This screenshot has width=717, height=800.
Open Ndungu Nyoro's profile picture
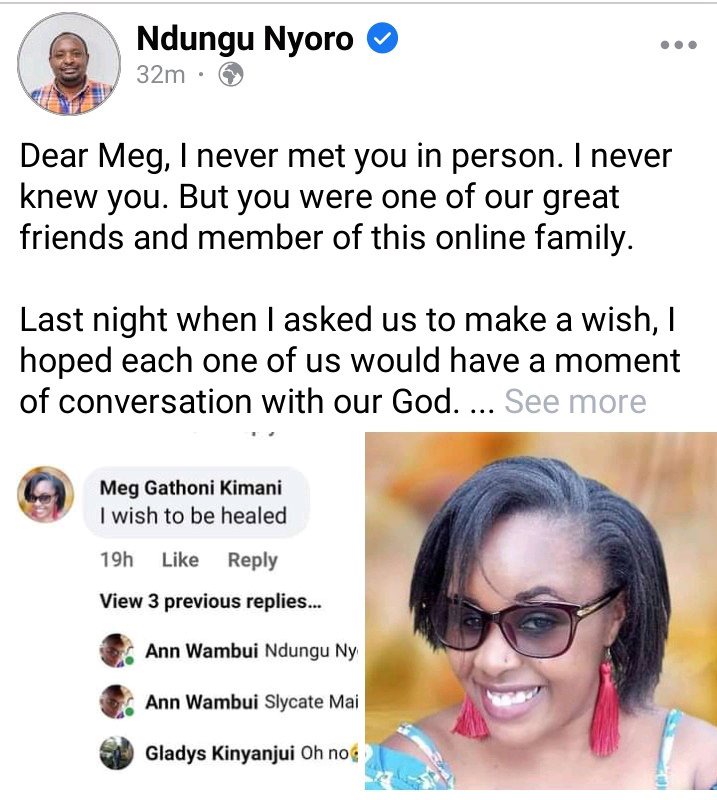coord(69,64)
